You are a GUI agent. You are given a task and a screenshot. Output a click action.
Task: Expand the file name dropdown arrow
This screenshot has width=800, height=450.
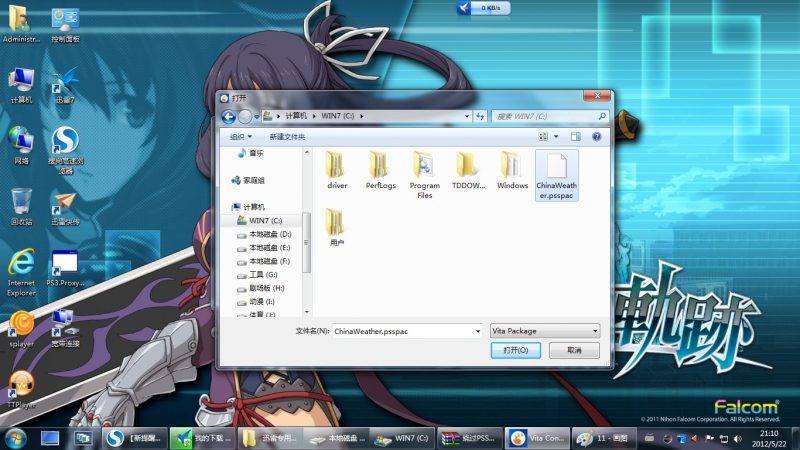click(x=478, y=331)
